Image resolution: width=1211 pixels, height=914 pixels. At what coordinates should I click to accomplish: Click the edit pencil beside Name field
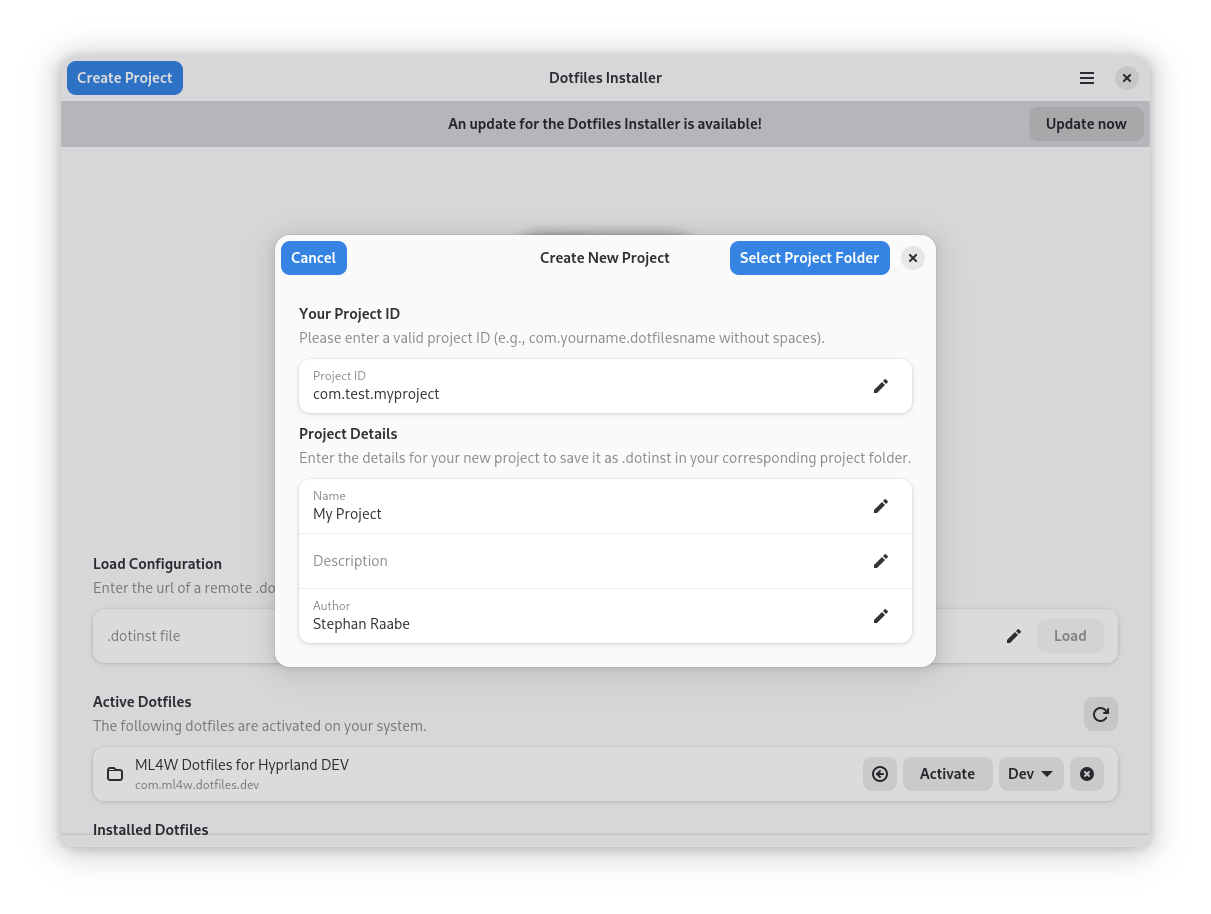[880, 506]
